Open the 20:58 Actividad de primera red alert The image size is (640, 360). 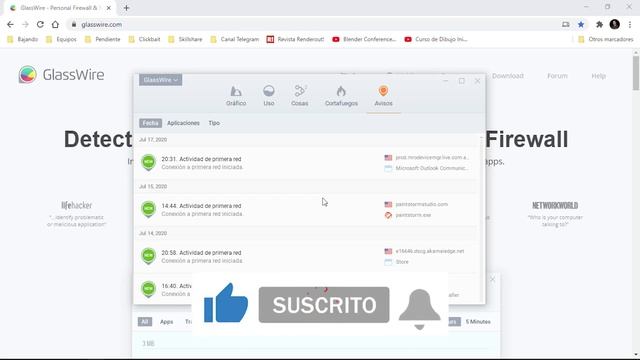pos(201,253)
